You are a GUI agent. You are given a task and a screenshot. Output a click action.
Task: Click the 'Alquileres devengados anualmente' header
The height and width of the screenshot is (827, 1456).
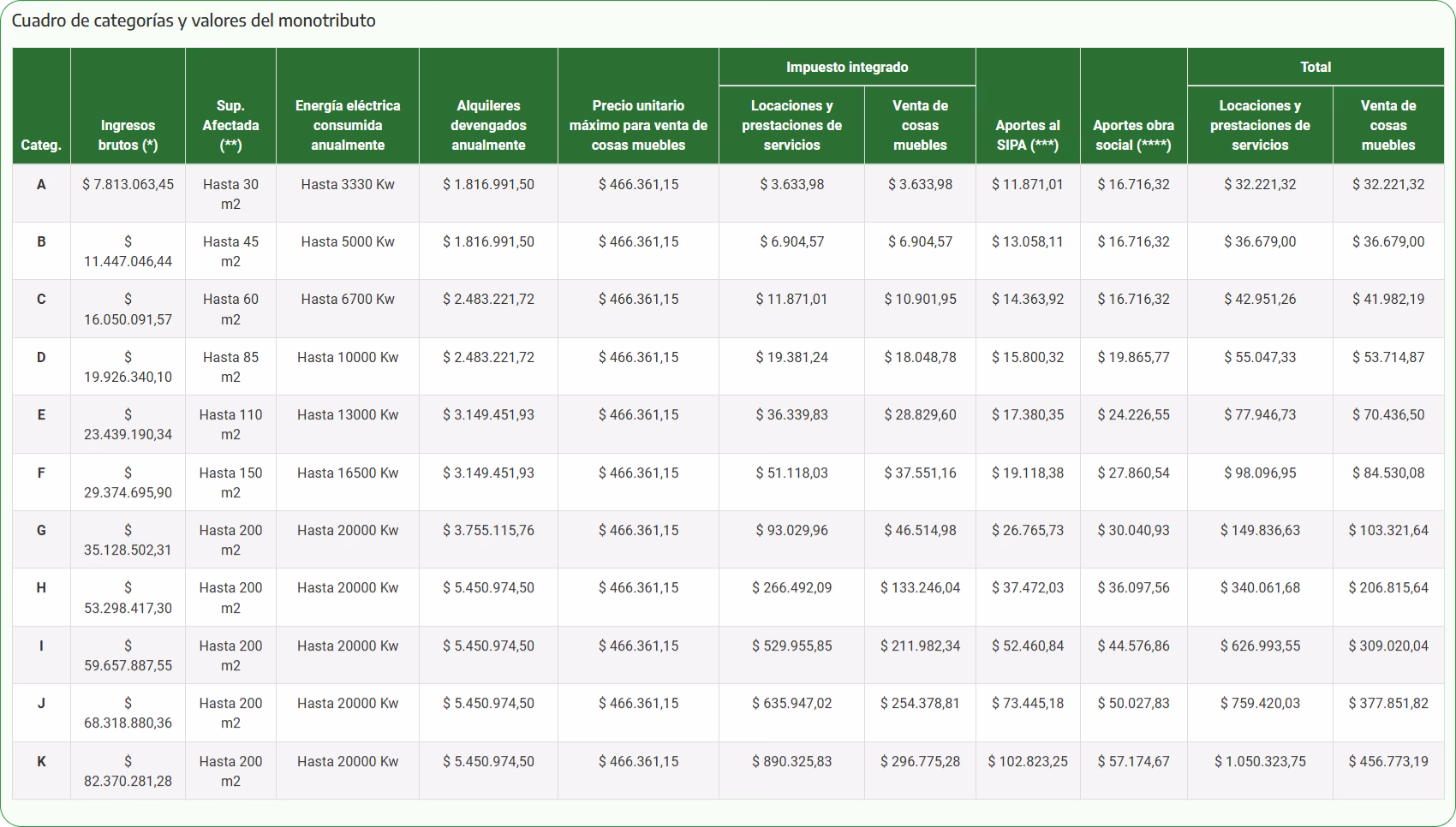pyautogui.click(x=488, y=125)
